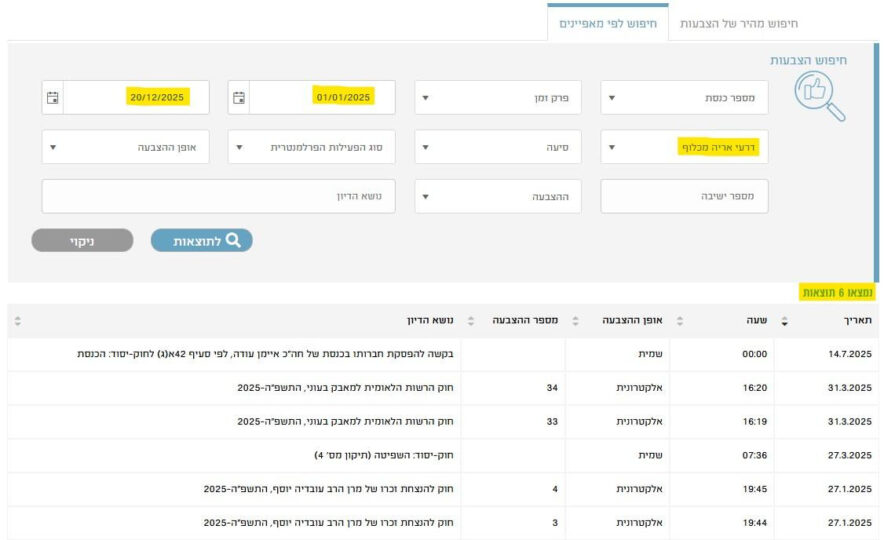
Task: Sort results by תאריך column arrow
Action: (x=783, y=322)
